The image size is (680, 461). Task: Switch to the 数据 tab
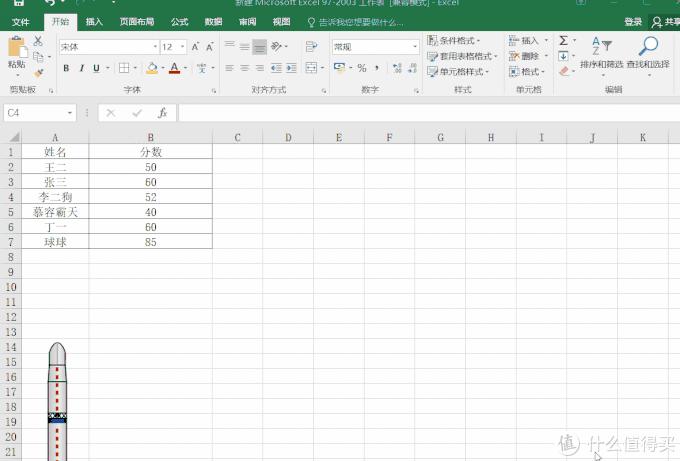(x=213, y=22)
